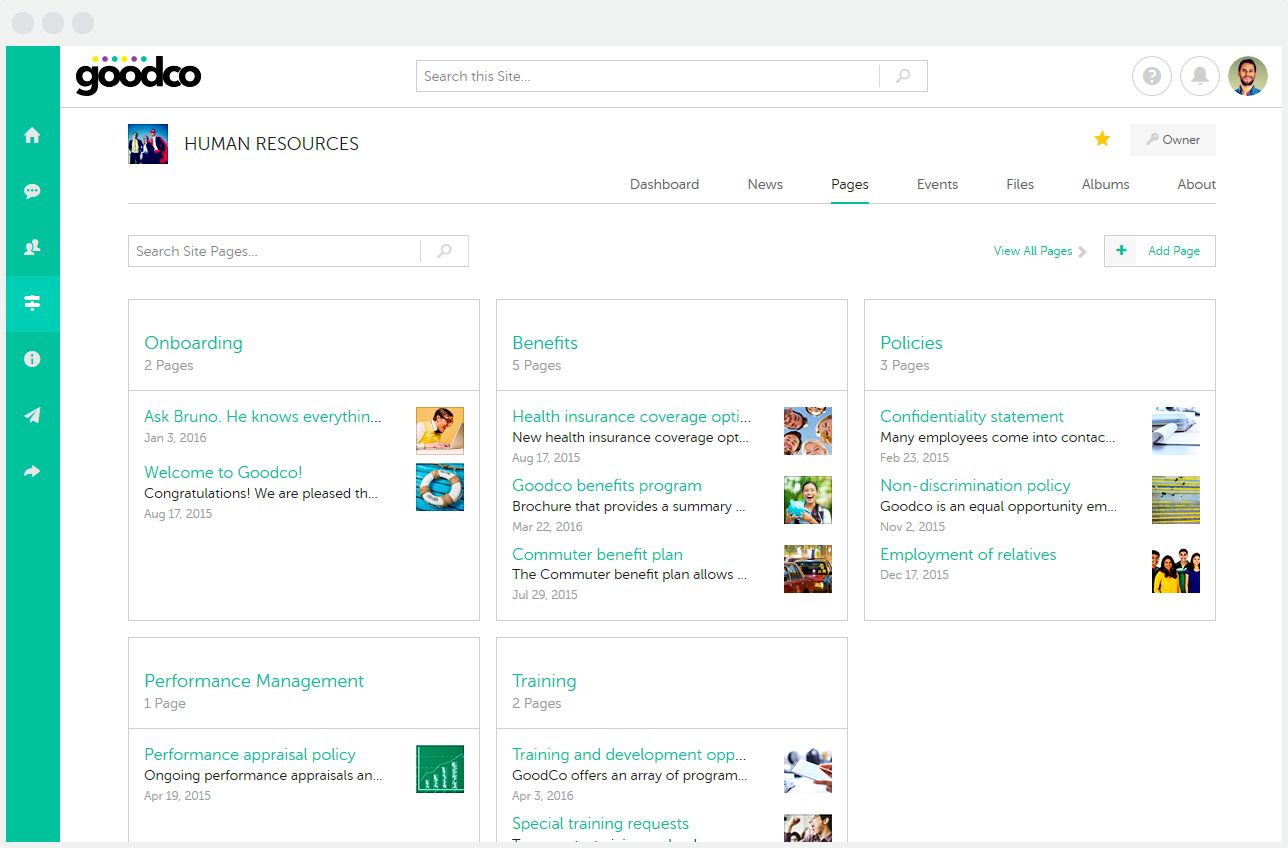
Task: Click the paper plane send icon
Action: click(x=33, y=414)
